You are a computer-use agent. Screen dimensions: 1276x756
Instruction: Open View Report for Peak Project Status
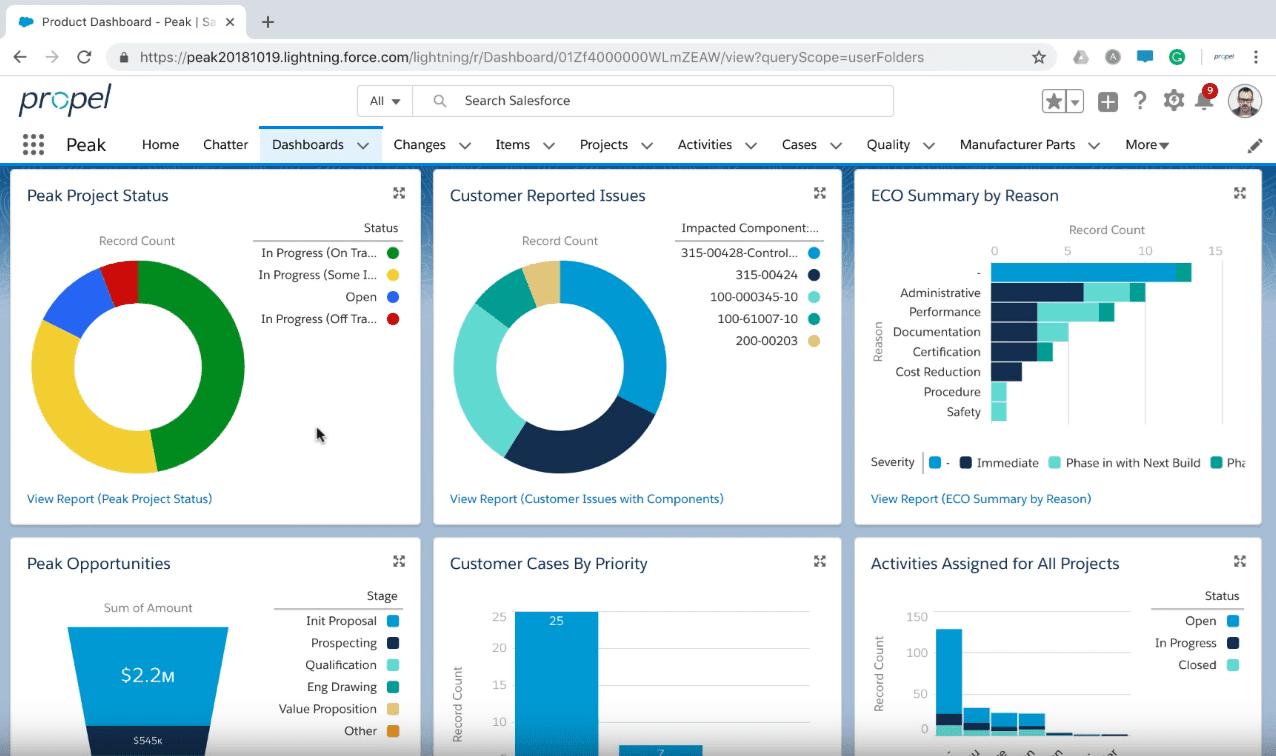point(119,498)
